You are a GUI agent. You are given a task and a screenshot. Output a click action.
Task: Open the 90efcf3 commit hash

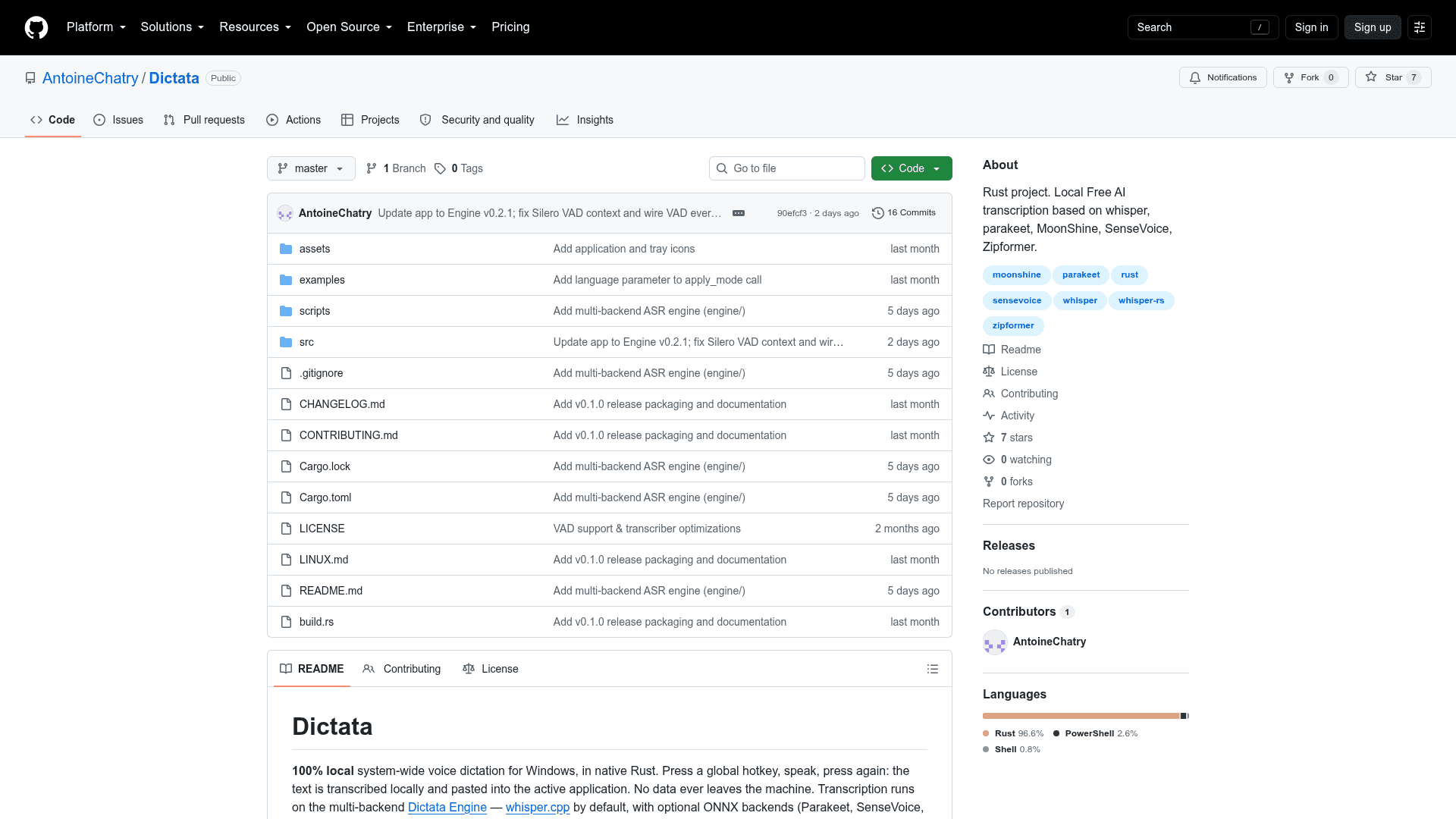point(792,213)
